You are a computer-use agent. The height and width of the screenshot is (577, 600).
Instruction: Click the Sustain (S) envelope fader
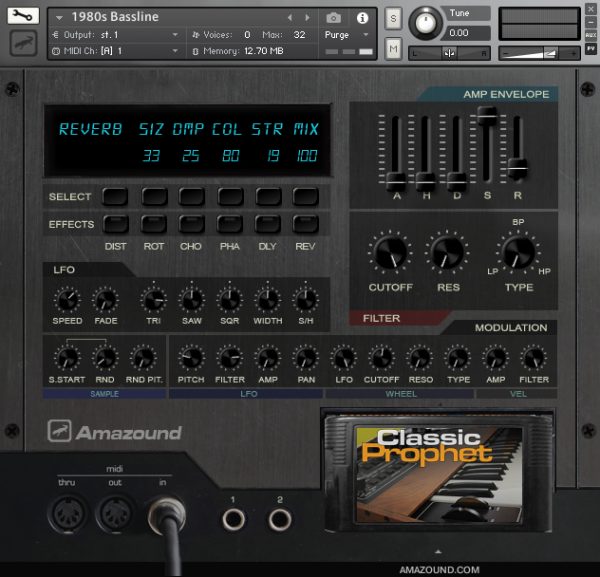487,115
